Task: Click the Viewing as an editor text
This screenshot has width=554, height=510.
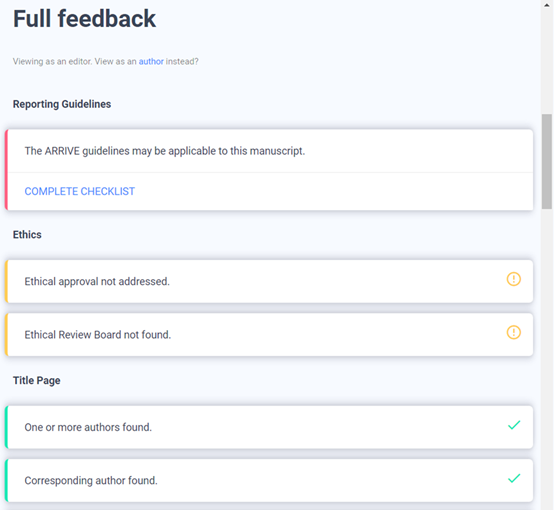Action: tap(52, 61)
